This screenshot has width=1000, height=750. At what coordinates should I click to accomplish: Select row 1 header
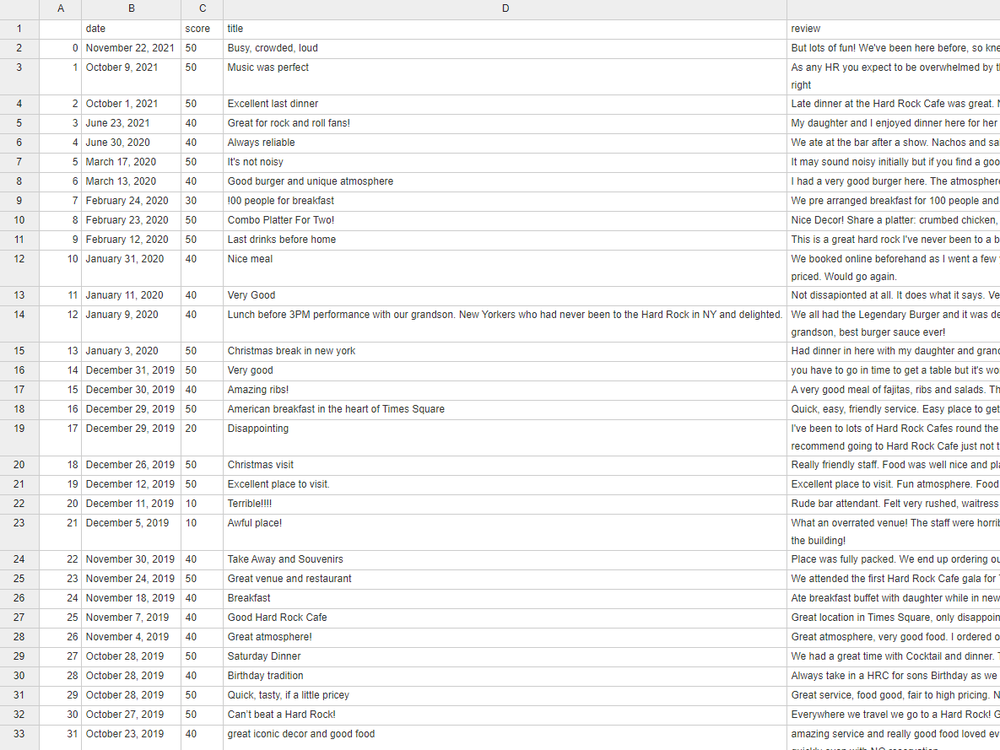pyautogui.click(x=19, y=29)
